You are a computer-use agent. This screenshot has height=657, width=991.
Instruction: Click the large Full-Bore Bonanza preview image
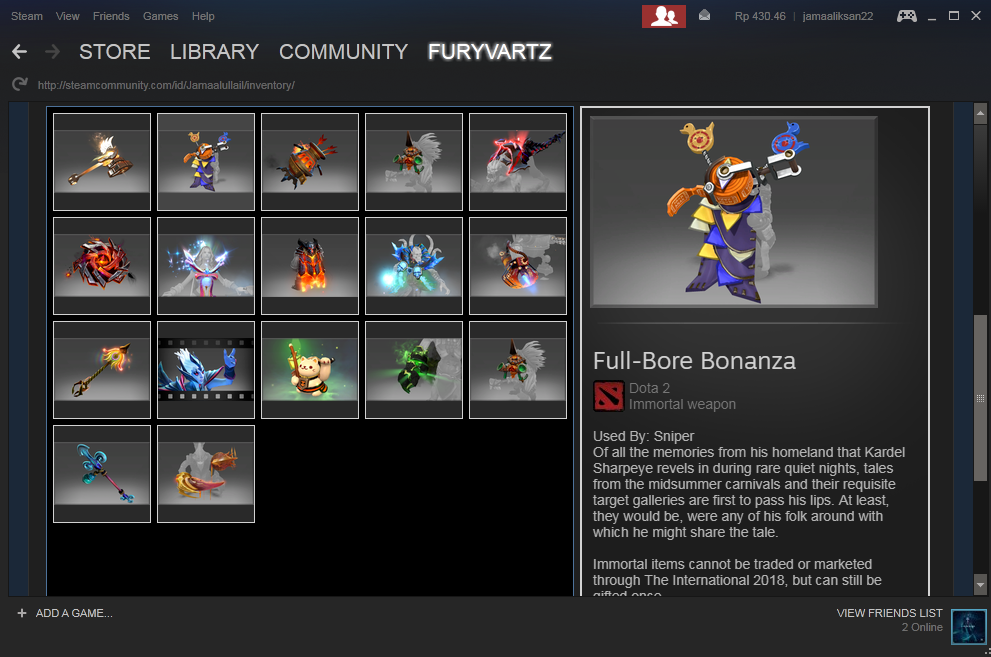click(x=734, y=212)
